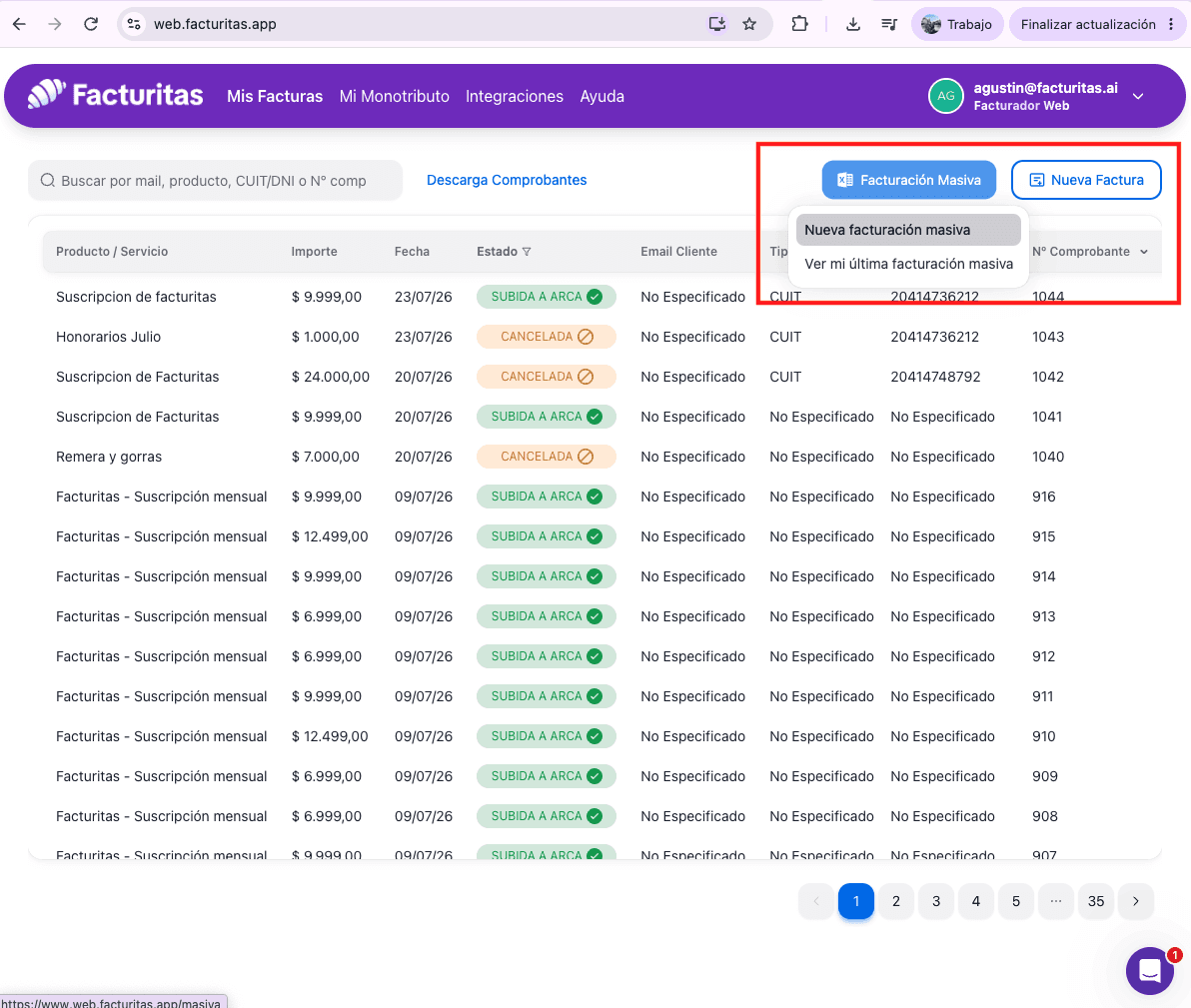Screen dimensions: 1191x1008
Task: Click the browser reload icon
Action: point(91,24)
